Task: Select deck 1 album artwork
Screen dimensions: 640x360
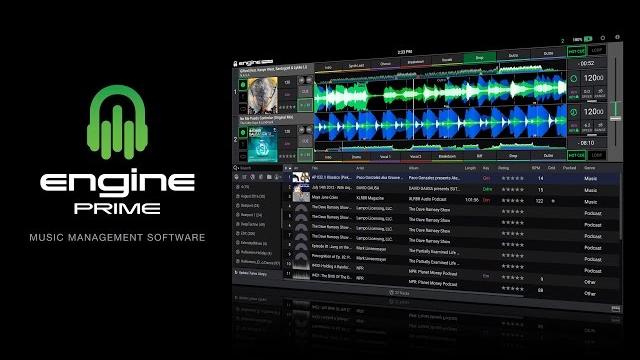Action: [x=262, y=96]
